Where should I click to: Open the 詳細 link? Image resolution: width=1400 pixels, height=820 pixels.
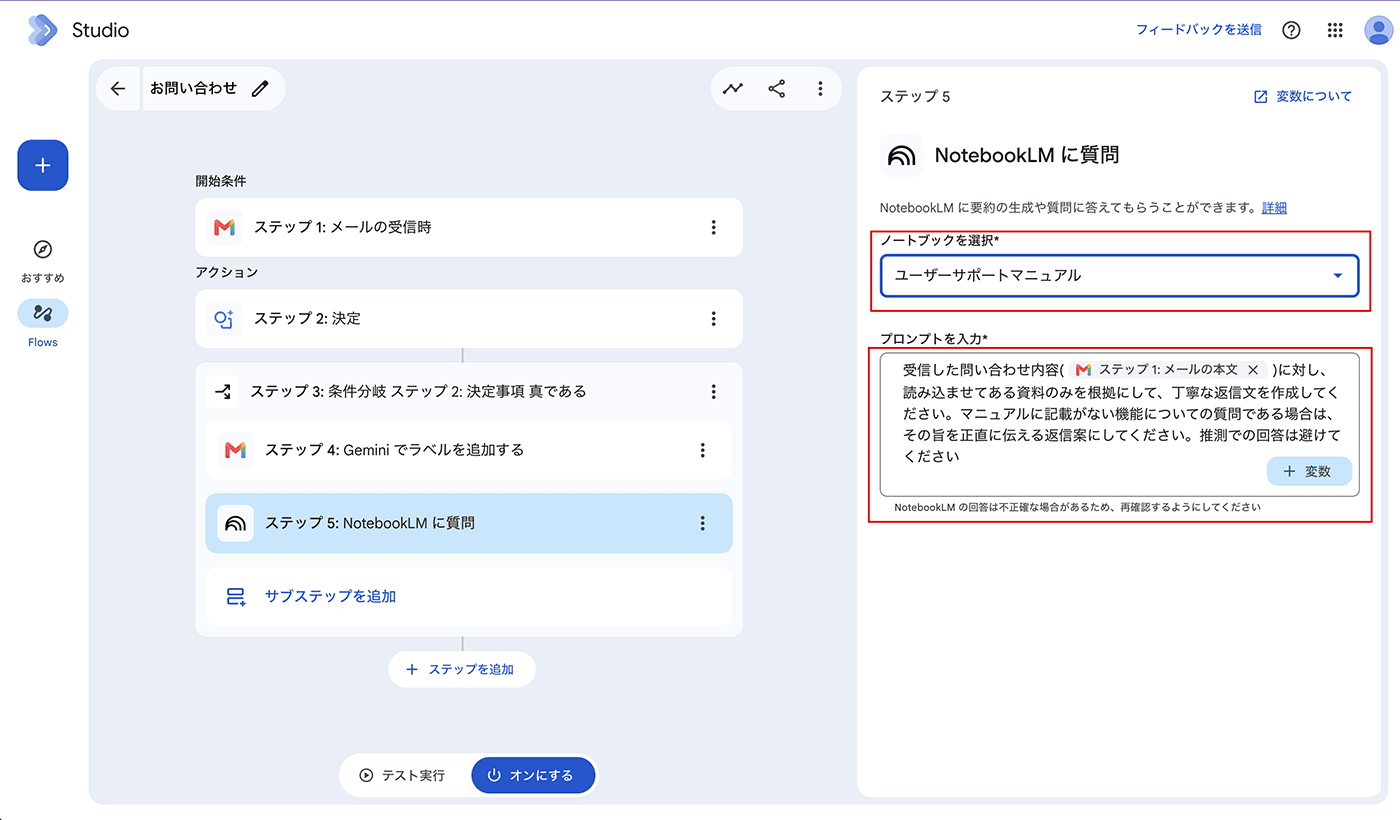click(1274, 208)
